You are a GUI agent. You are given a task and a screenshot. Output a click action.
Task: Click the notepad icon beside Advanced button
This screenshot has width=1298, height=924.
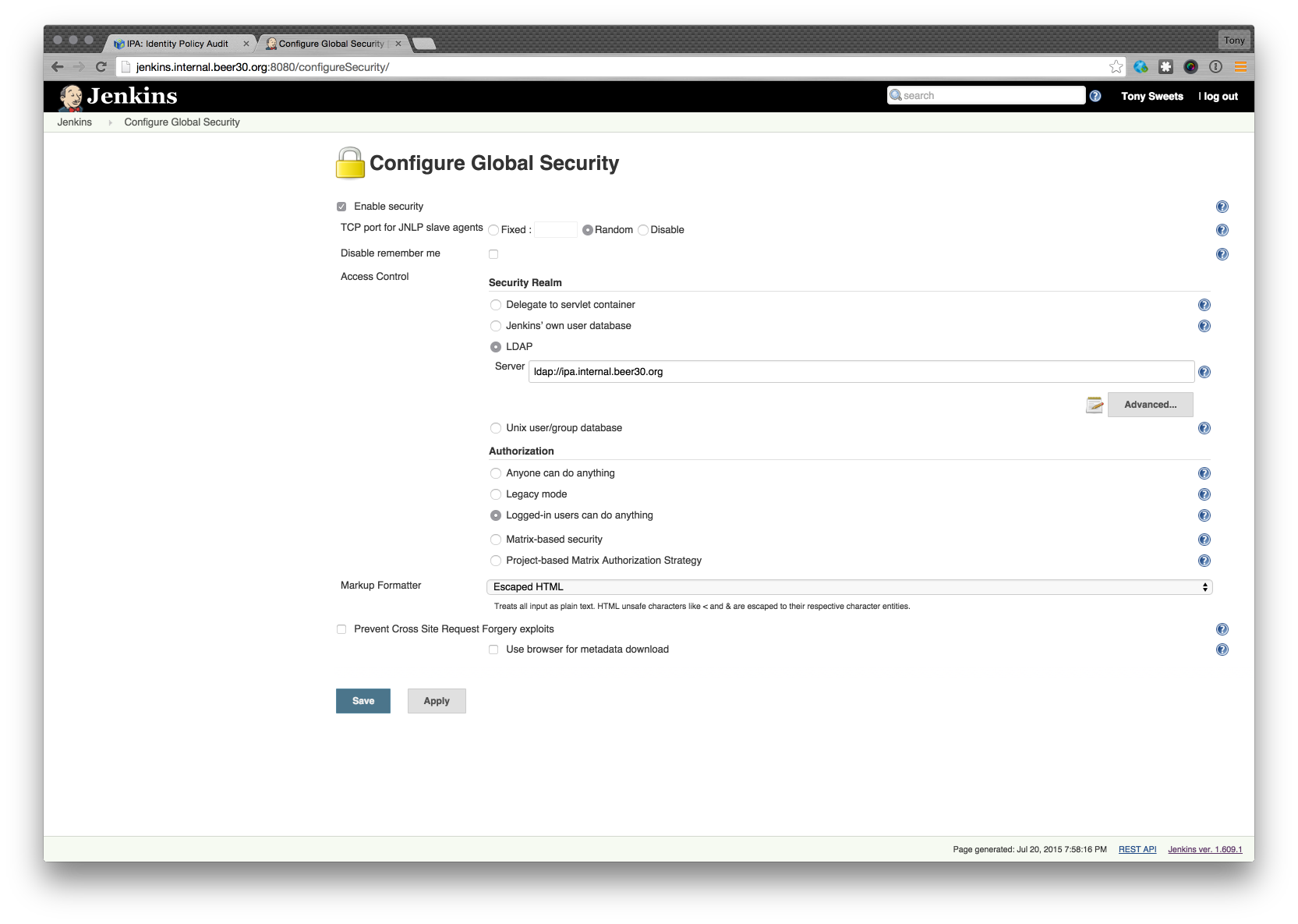(1095, 405)
